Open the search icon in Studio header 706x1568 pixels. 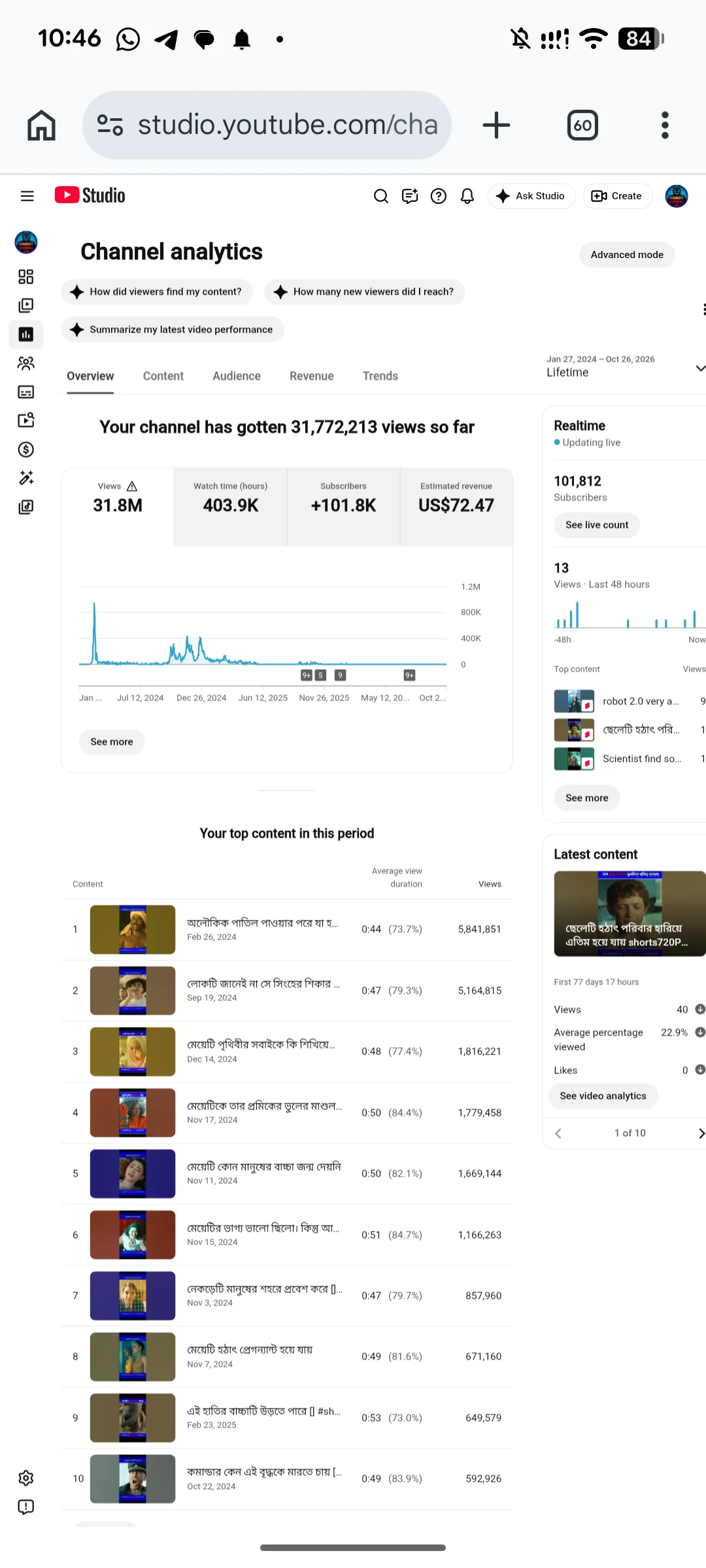tap(381, 196)
